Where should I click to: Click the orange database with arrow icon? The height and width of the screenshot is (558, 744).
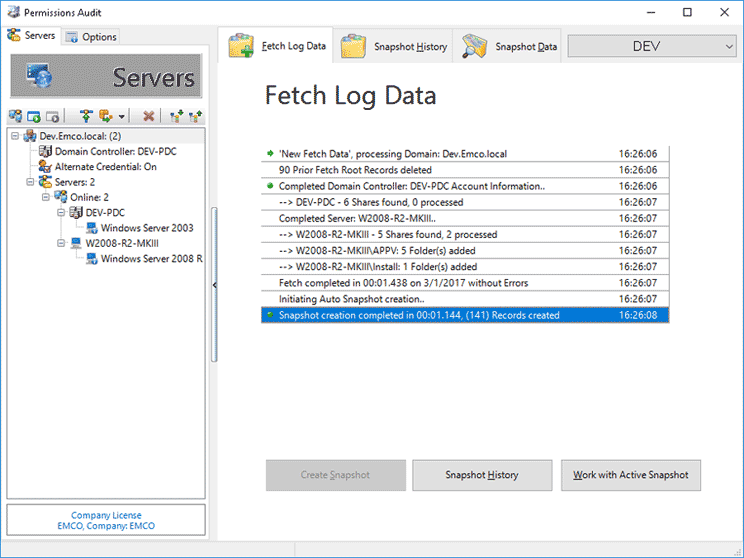(x=105, y=117)
